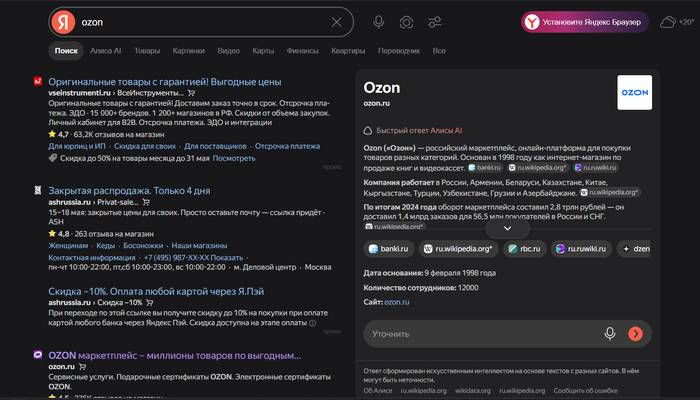Open the rbc.ru source chip
Screen dimensions: 700x400
(525, 249)
